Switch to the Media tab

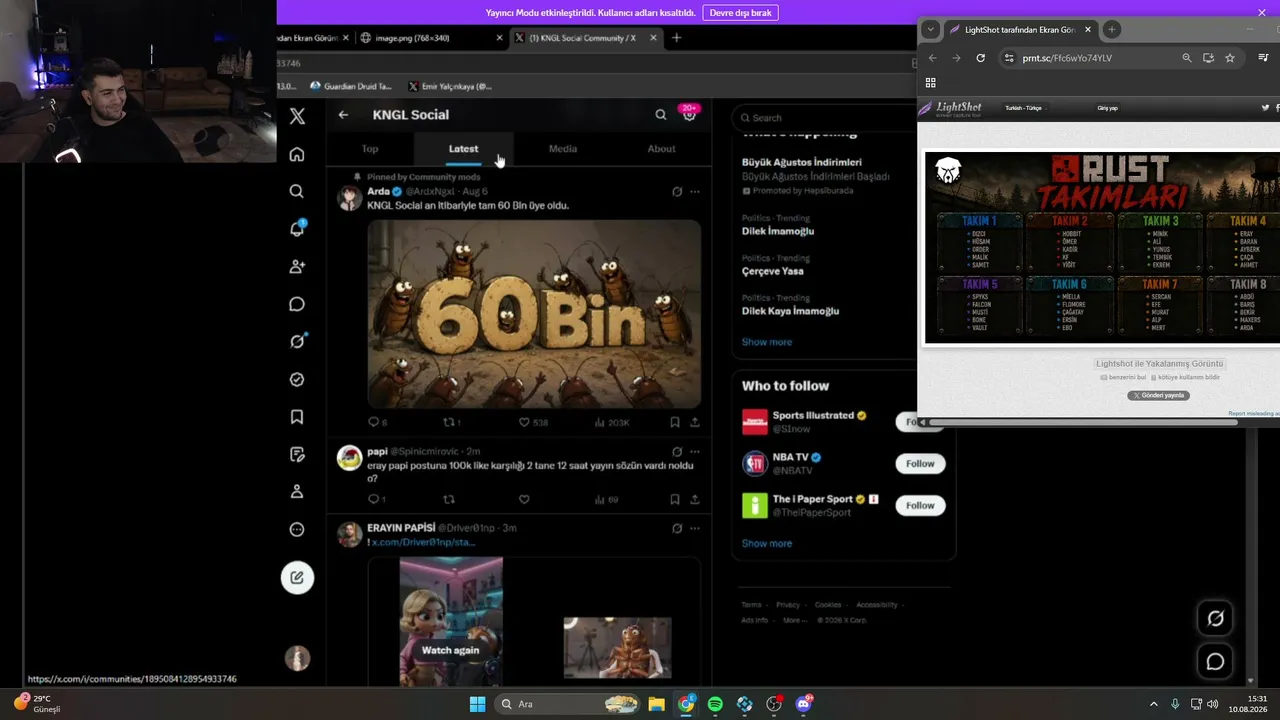(563, 149)
